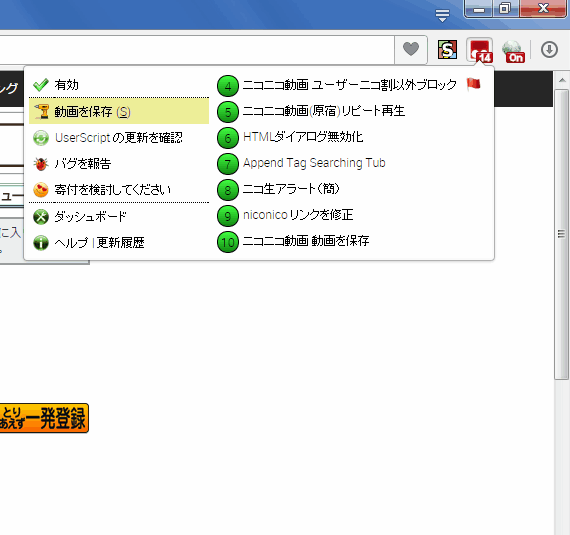This screenshot has width=570, height=535.
Task: Click the extension icon labeled 'On'
Action: (513, 52)
